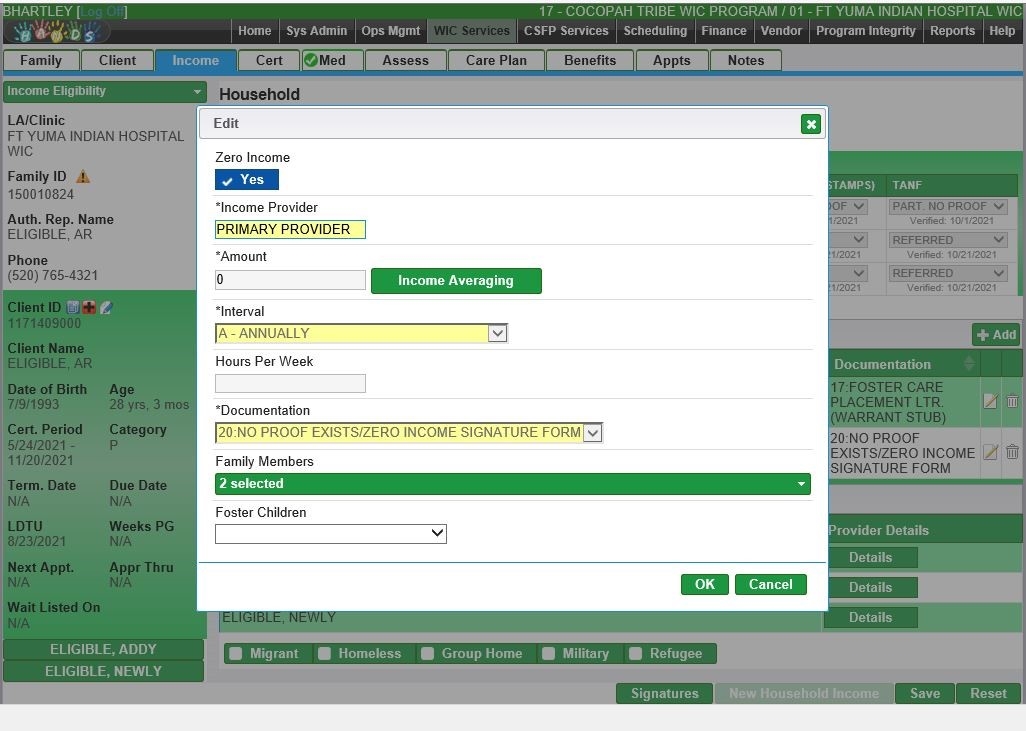
Task: Toggle the Zero Income Yes switch
Action: 247,180
